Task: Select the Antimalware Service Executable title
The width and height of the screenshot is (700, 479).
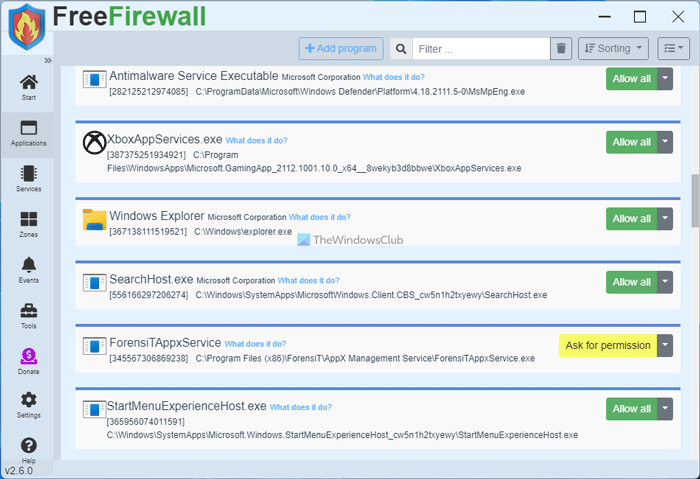Action: pos(194,76)
